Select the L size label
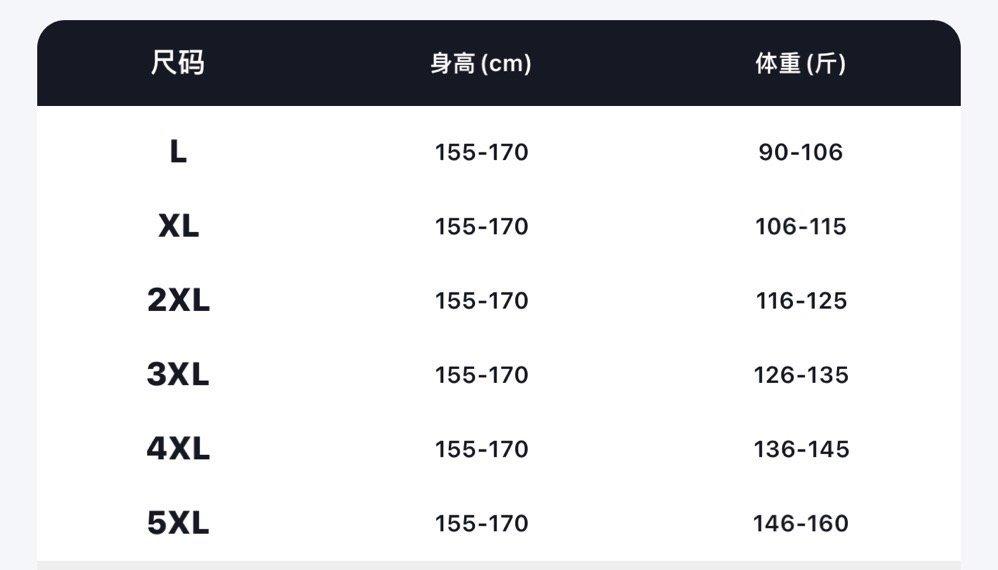 (178, 152)
